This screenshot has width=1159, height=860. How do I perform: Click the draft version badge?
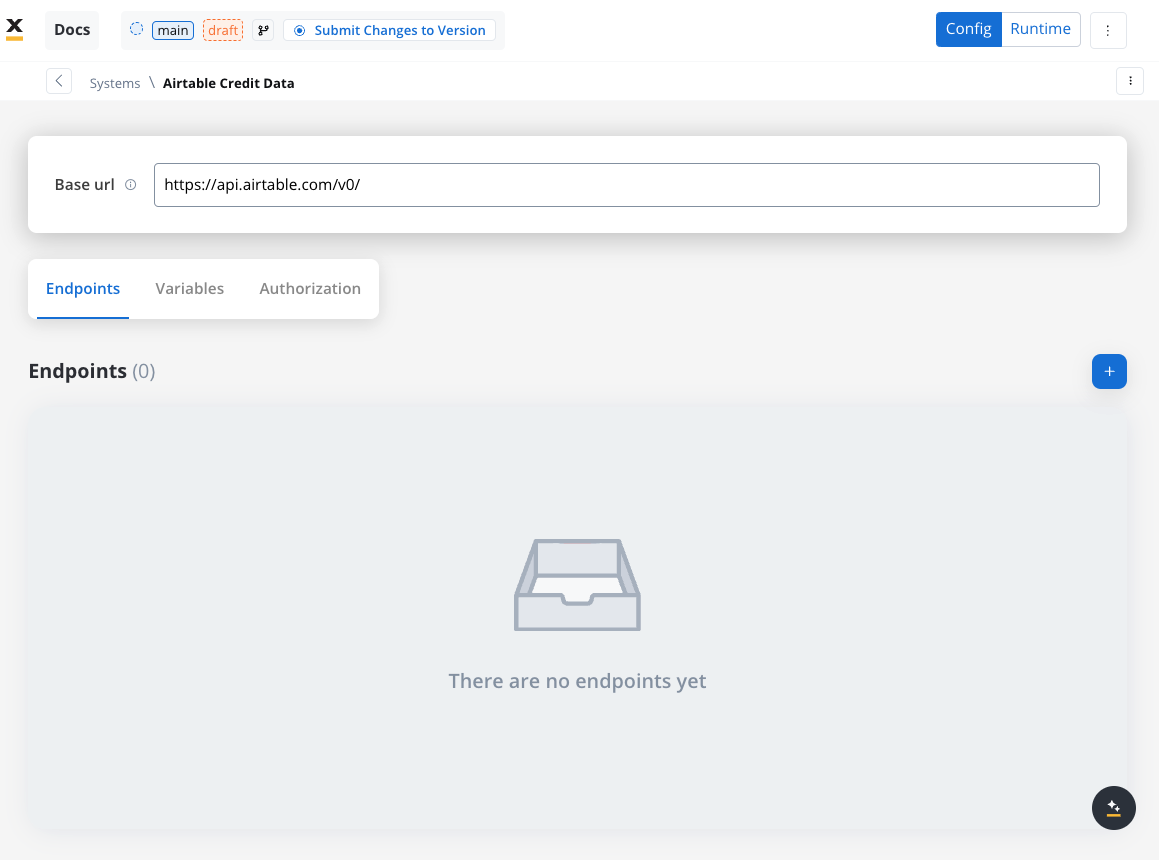[x=222, y=30]
